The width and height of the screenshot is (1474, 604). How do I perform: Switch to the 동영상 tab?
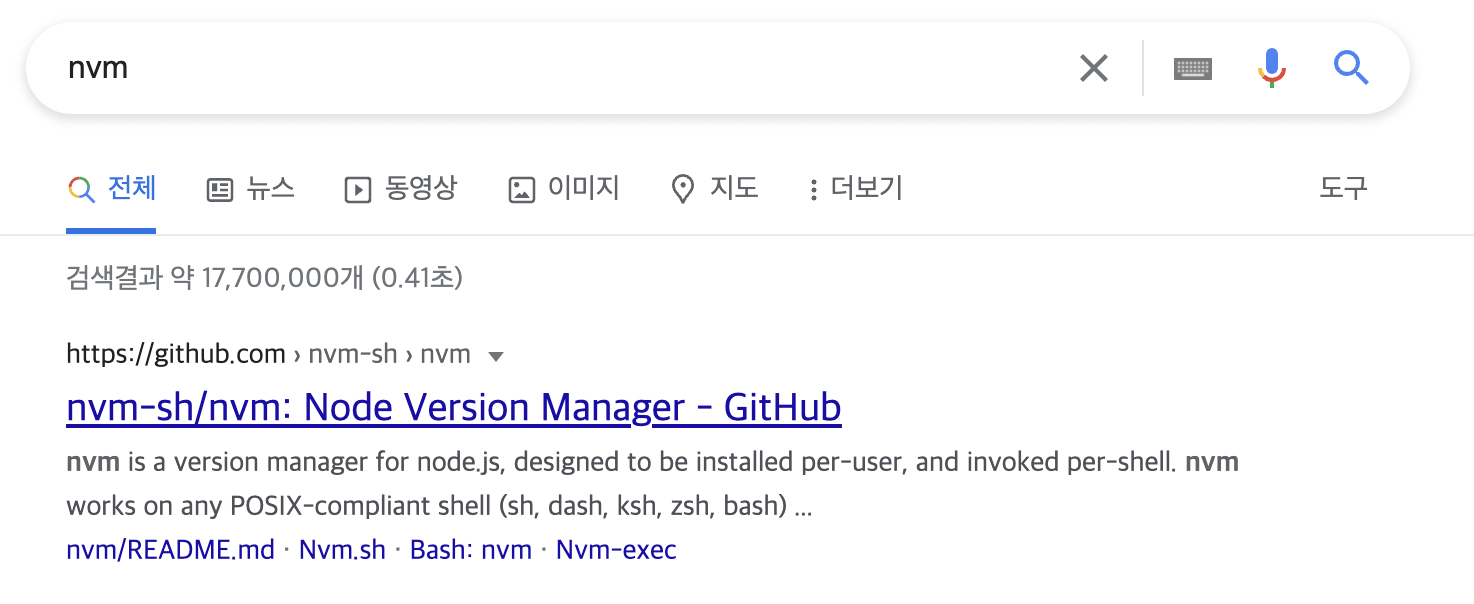pyautogui.click(x=400, y=189)
